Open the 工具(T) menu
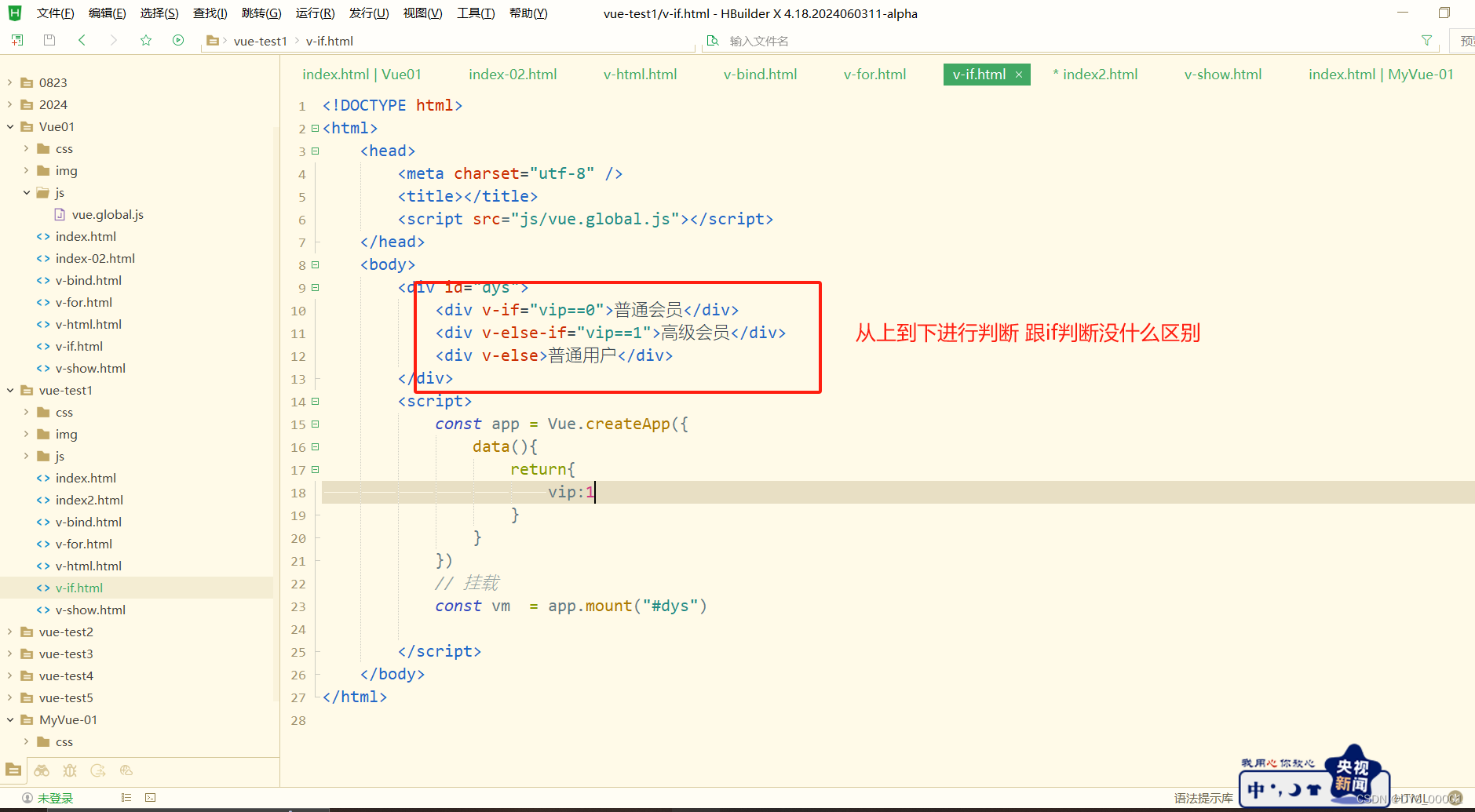 476,13
